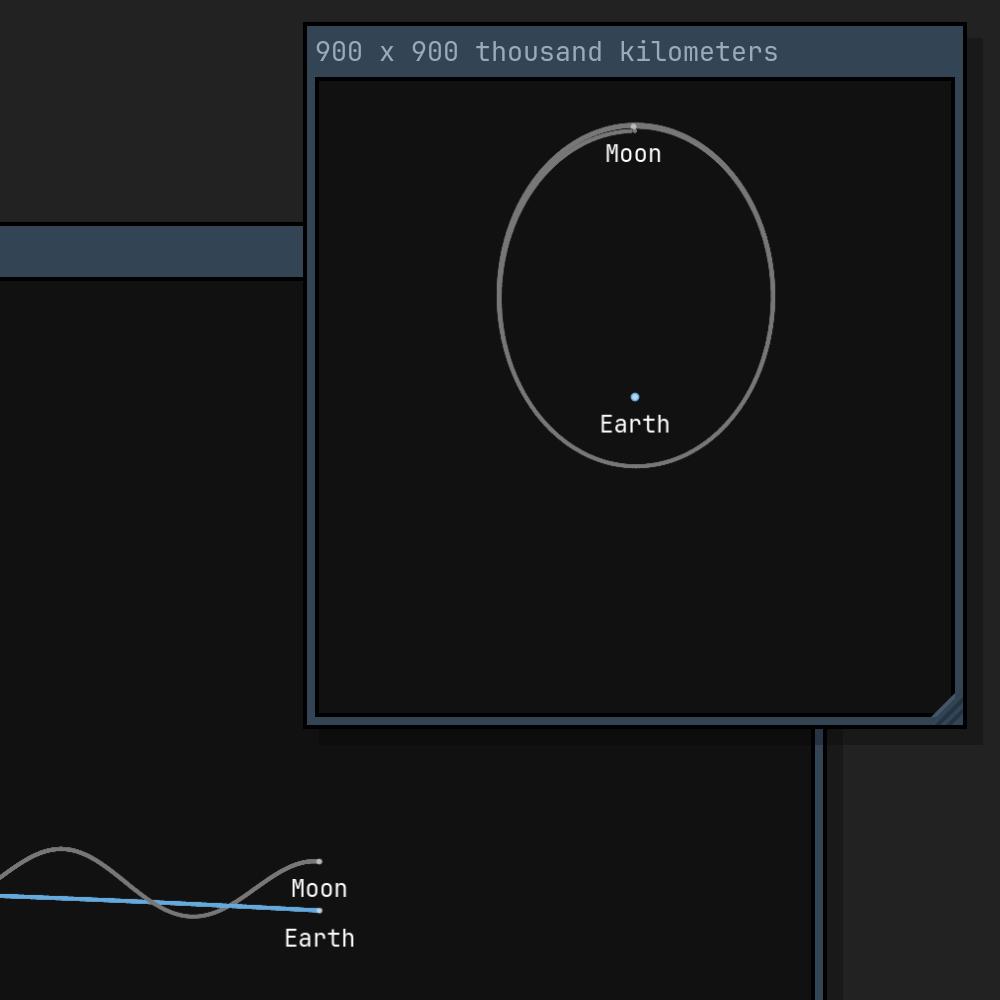The image size is (1000, 1000).
Task: Click the vertical blue divider below the window
Action: (819, 860)
